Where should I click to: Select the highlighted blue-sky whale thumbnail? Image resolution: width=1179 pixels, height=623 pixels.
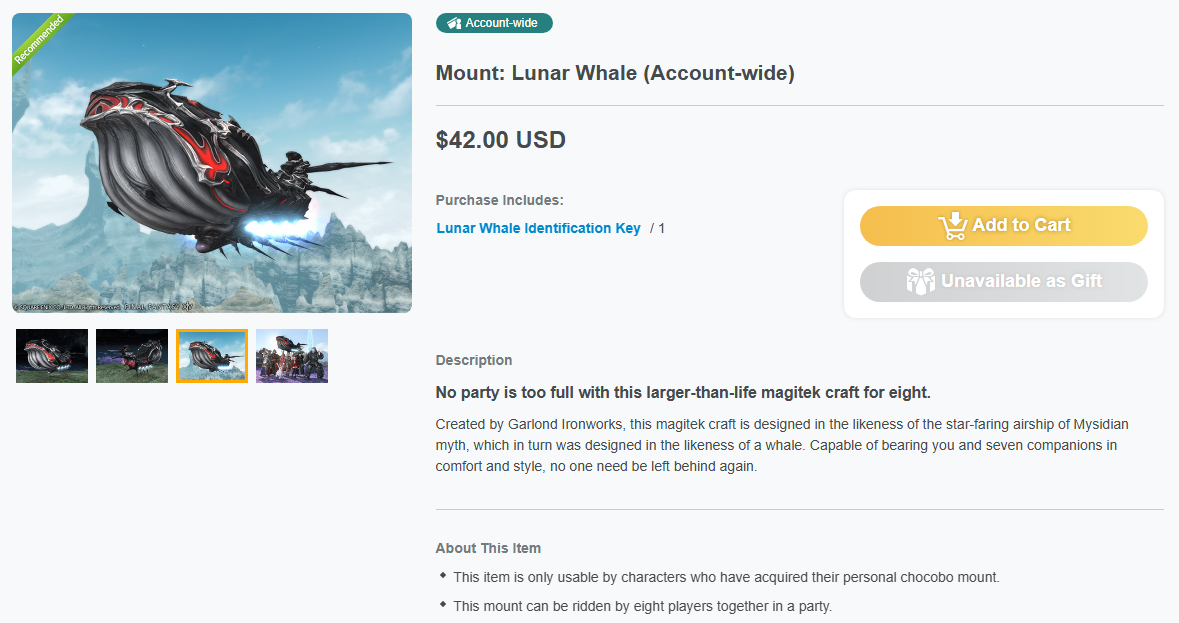[212, 356]
